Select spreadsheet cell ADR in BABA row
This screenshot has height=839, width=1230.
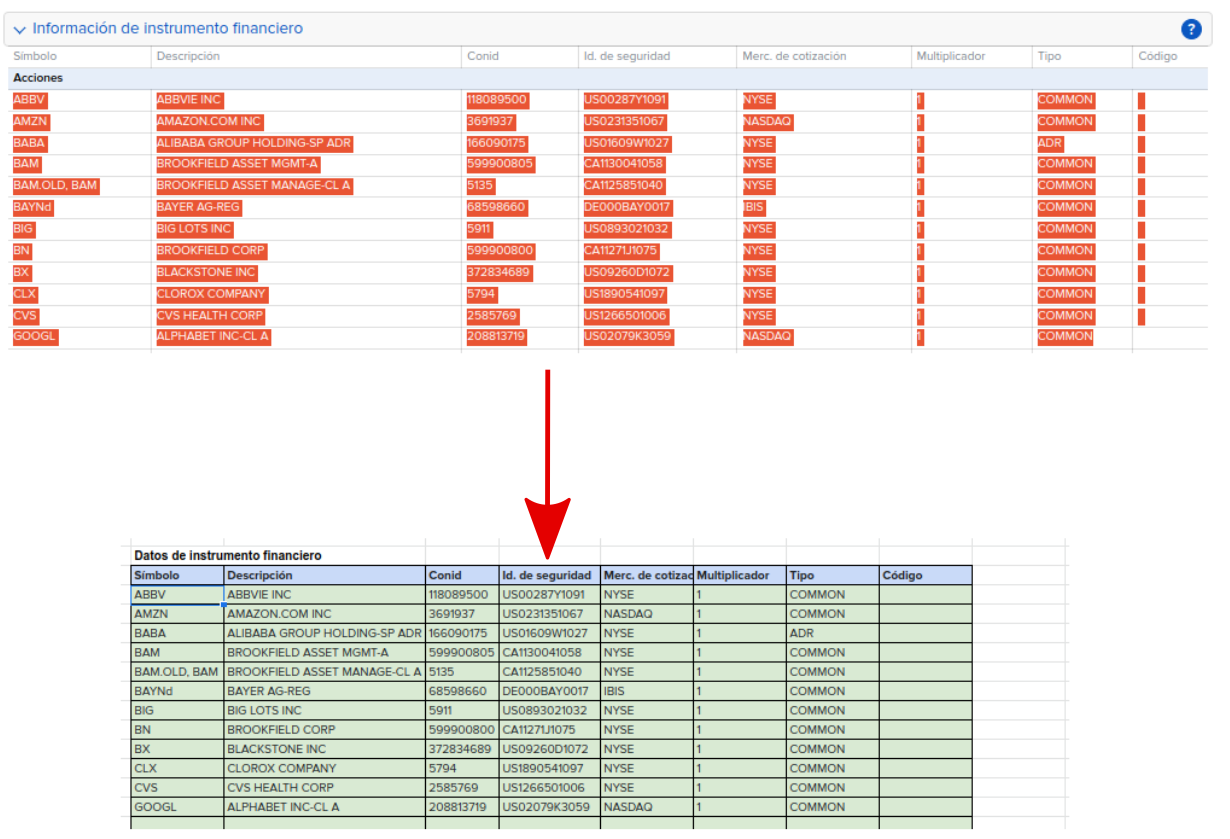pos(833,633)
